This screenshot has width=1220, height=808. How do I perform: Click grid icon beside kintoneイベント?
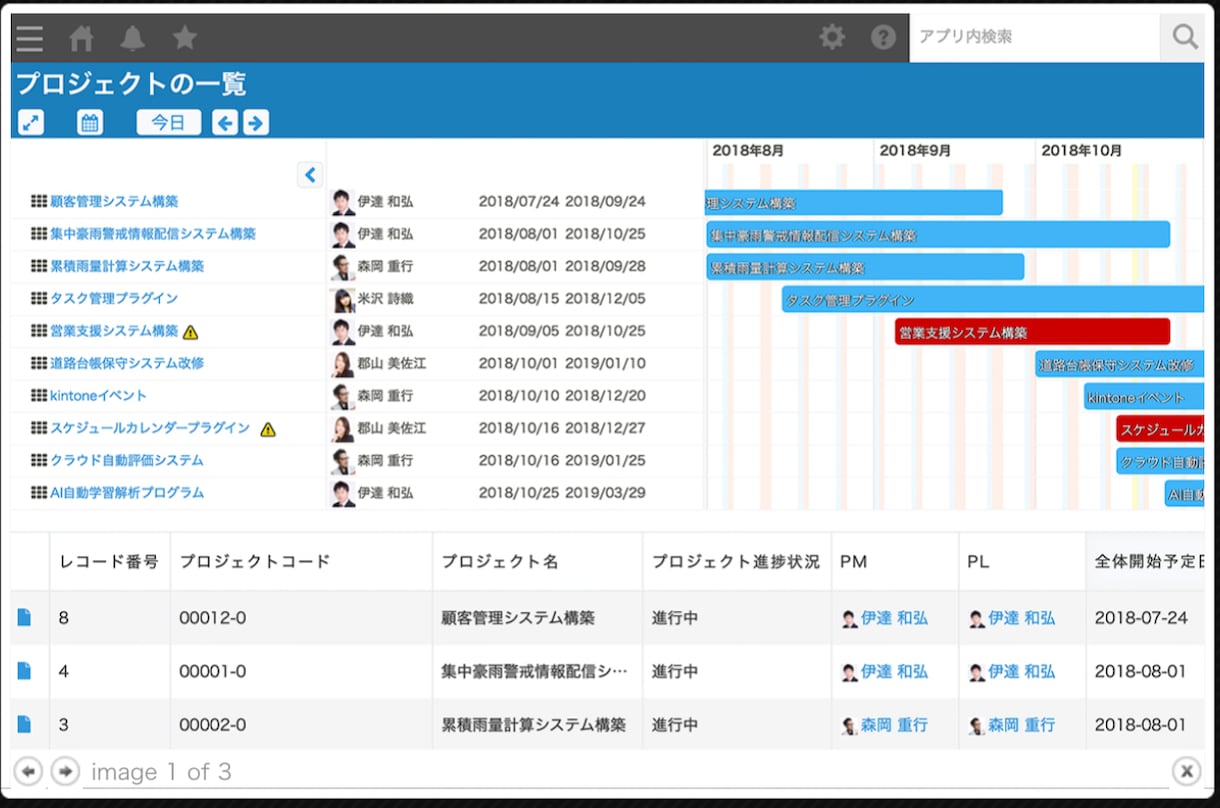click(39, 395)
